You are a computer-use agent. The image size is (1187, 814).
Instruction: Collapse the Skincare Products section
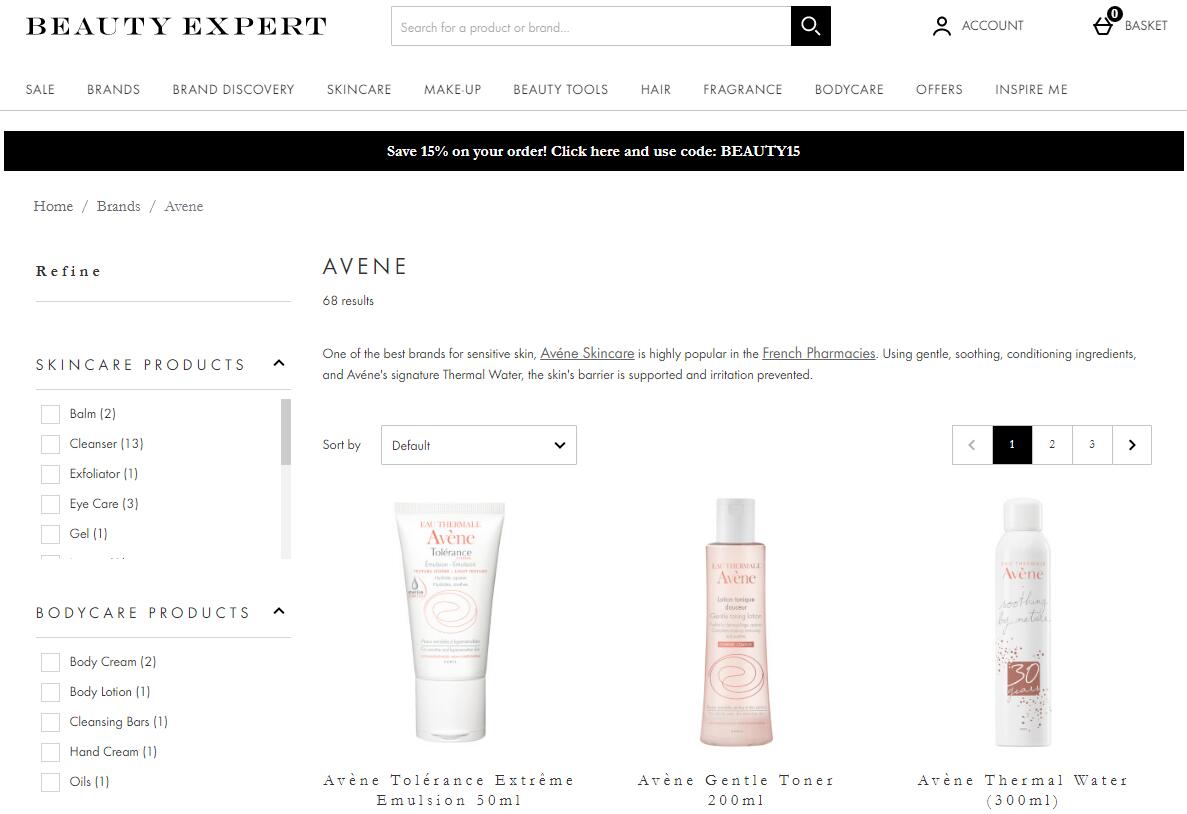[279, 363]
